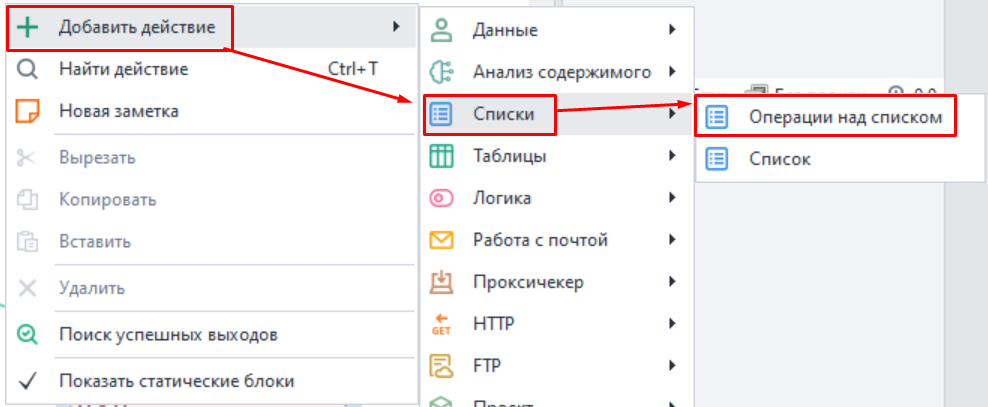Click the brain icon beside Анализ содержимого

click(x=441, y=72)
